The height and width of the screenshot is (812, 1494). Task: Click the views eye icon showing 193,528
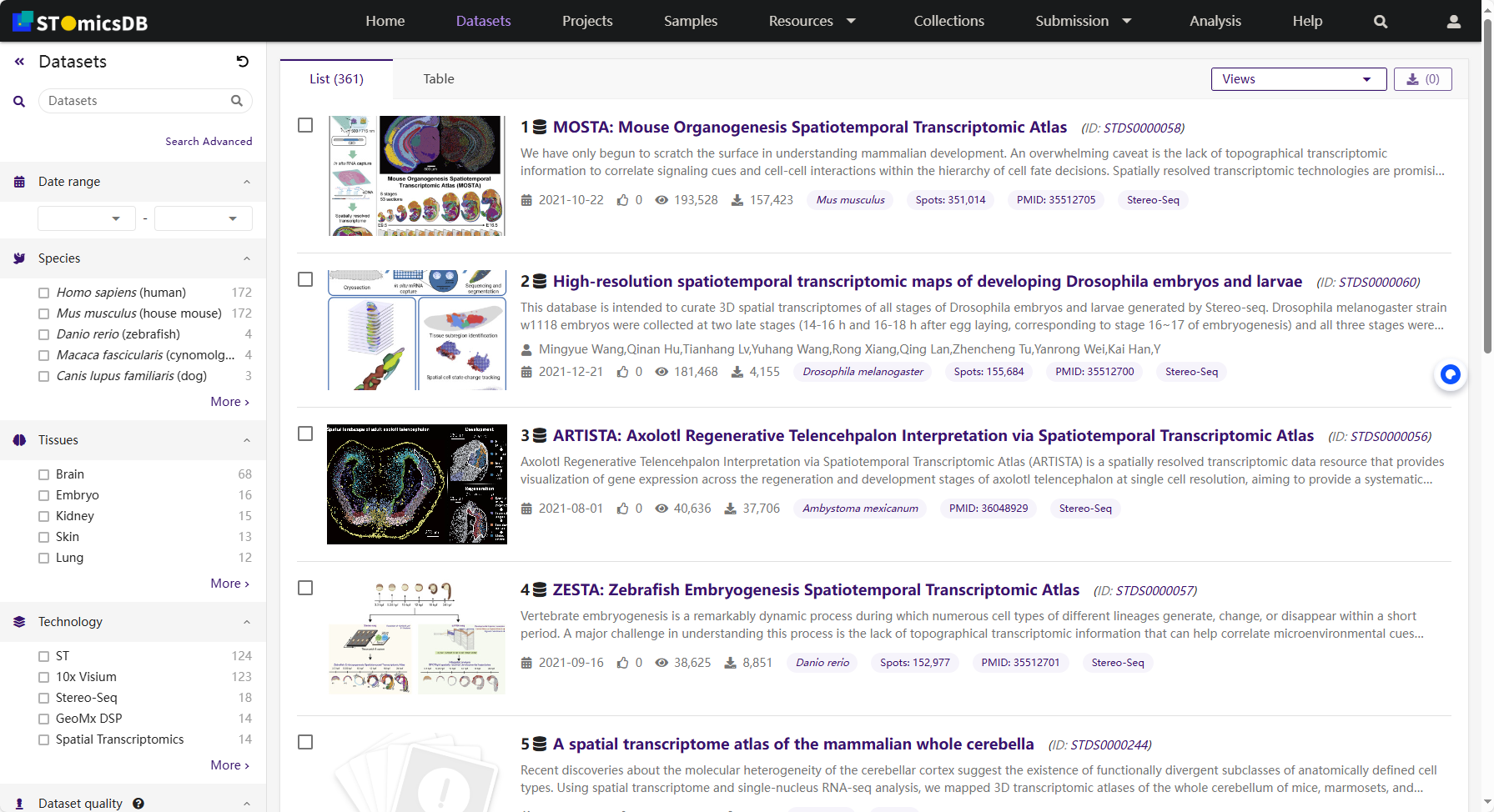point(661,200)
